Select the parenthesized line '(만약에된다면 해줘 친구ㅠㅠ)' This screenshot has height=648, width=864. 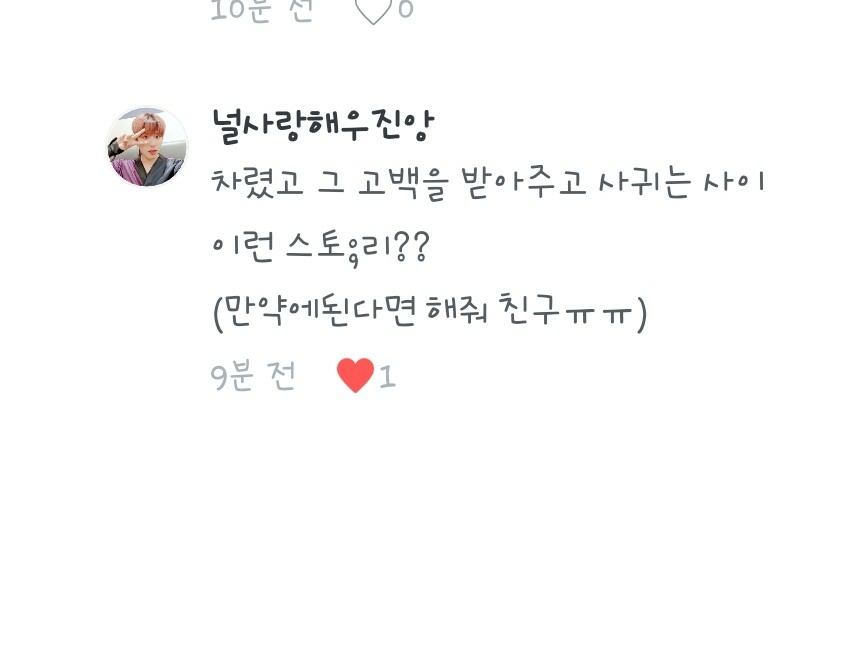tap(430, 312)
